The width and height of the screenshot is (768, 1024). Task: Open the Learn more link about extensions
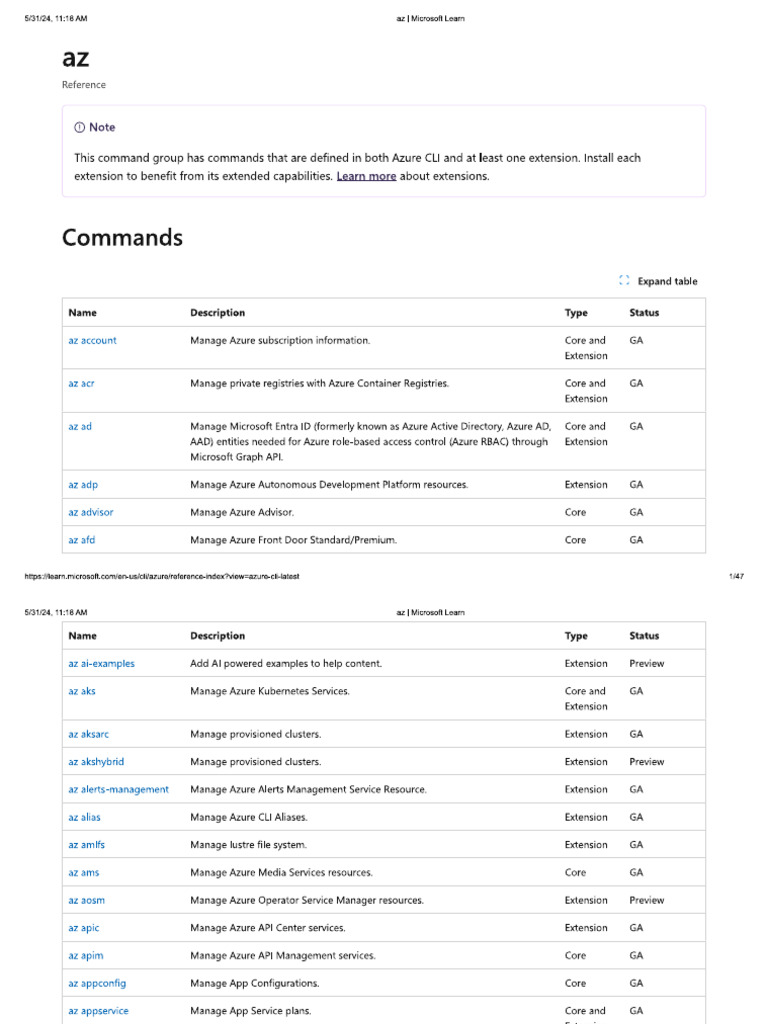366,176
